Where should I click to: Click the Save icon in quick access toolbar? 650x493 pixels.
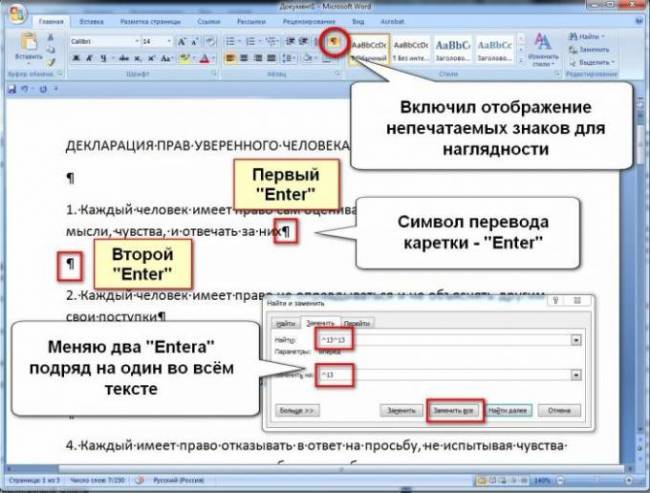(x=12, y=89)
